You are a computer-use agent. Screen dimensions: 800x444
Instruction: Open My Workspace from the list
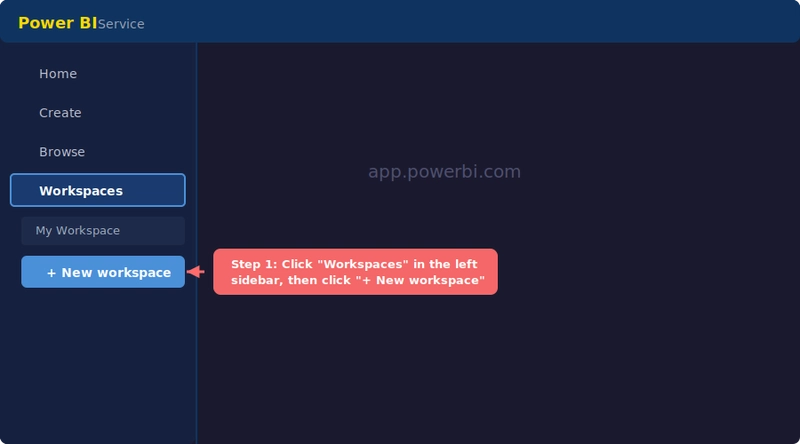[78, 231]
